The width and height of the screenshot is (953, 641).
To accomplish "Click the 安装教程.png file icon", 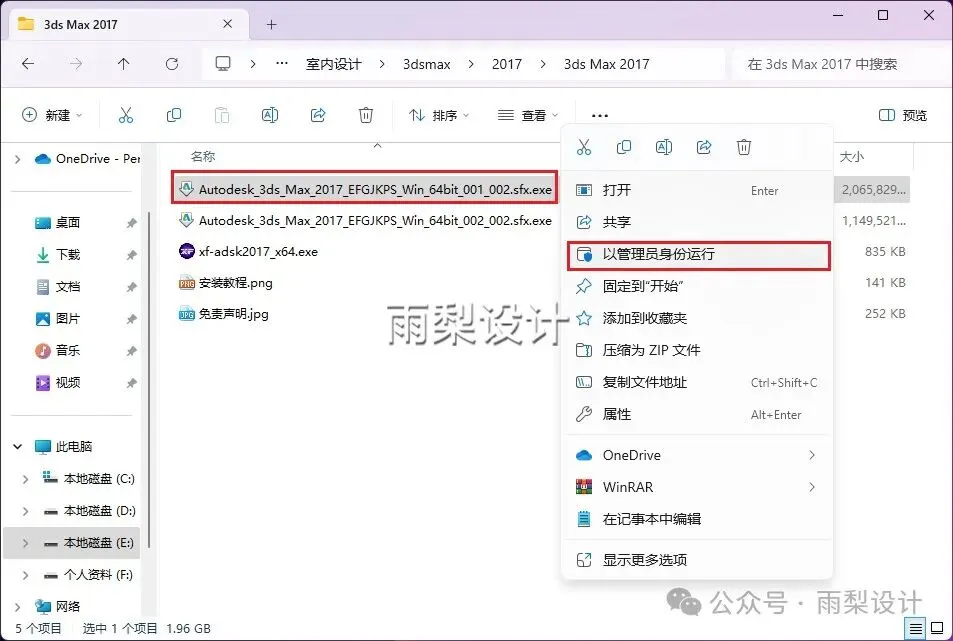I will click(x=187, y=283).
